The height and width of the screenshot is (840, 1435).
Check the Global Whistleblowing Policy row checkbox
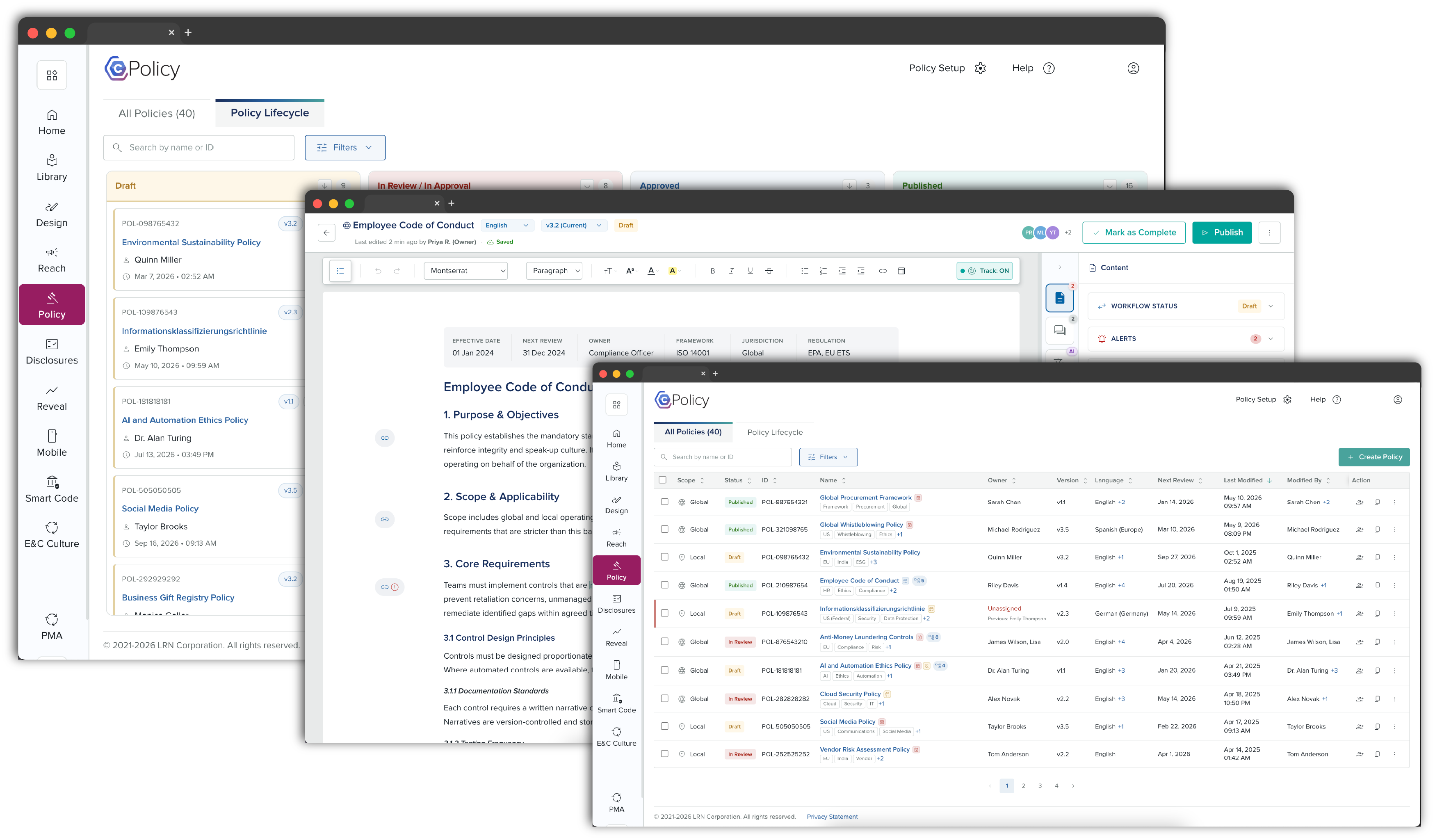tap(664, 529)
